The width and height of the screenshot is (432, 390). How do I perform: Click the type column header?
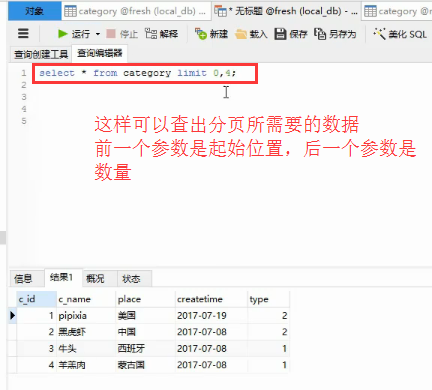[x=268, y=299]
